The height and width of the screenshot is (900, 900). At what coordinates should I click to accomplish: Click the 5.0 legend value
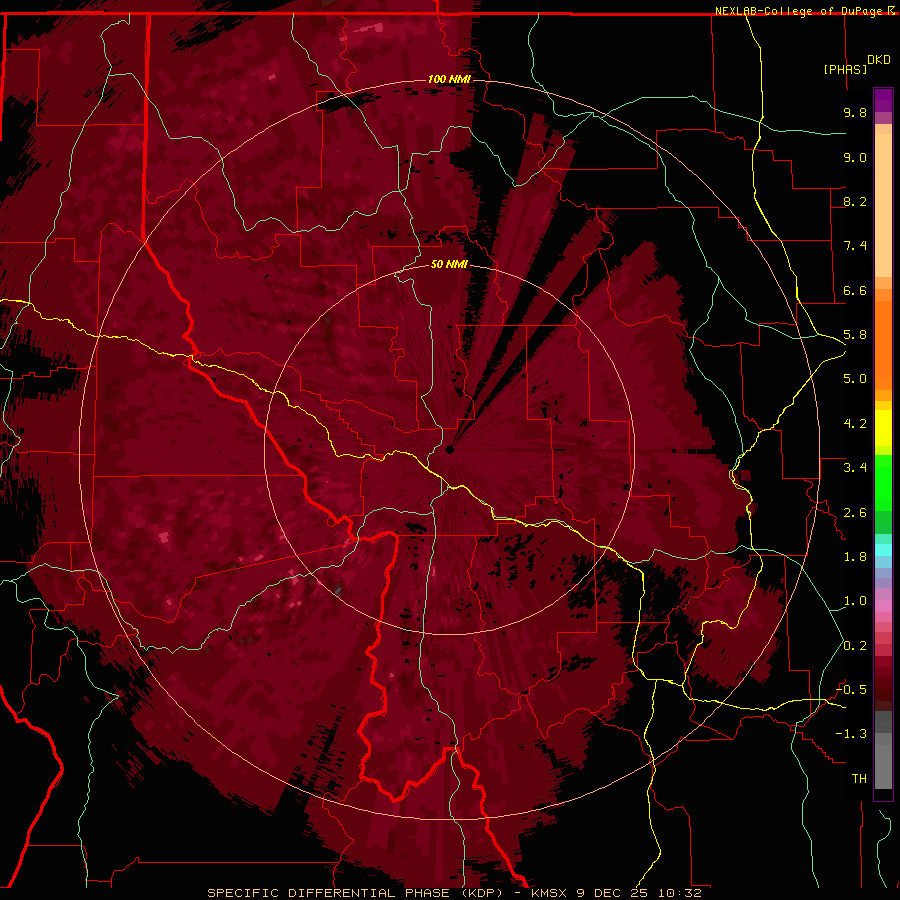coord(855,379)
